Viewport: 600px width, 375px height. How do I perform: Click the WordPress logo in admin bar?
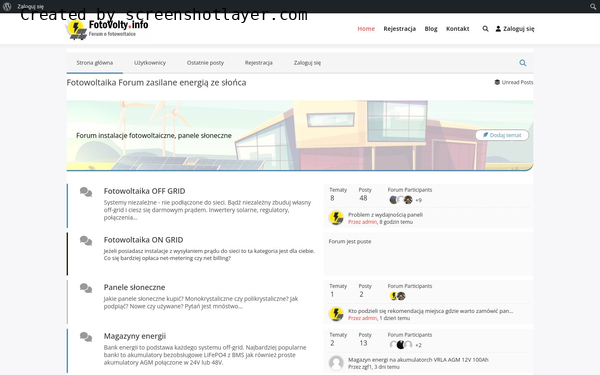point(7,6)
